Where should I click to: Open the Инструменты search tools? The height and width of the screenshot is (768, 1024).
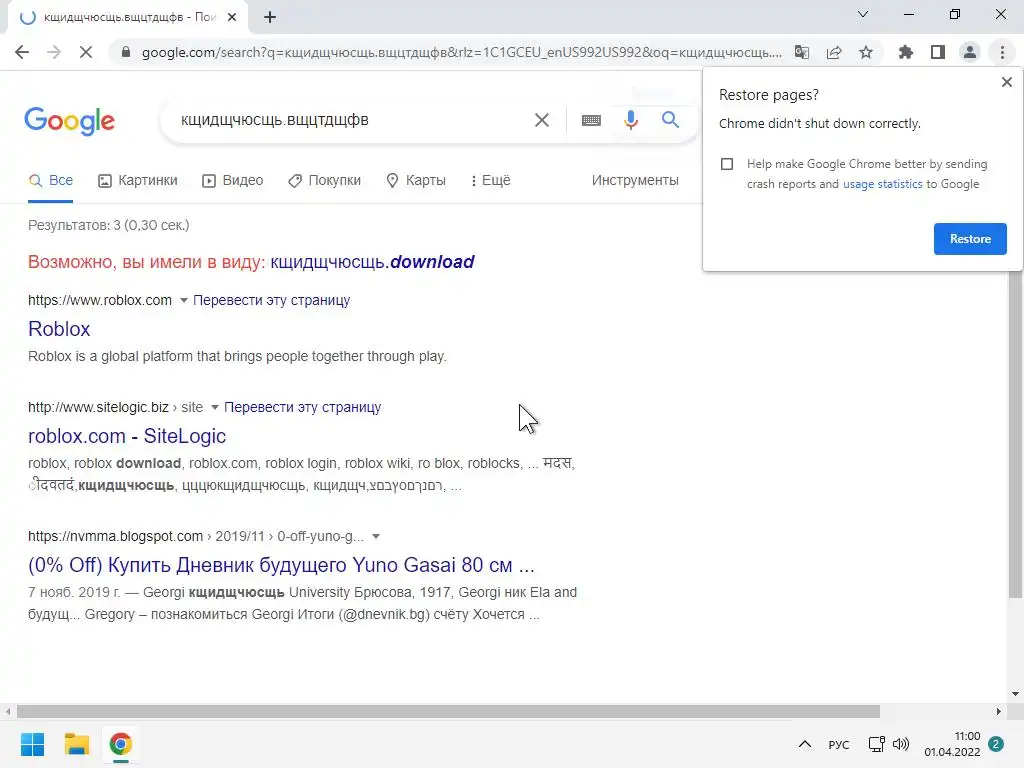pyautogui.click(x=635, y=180)
